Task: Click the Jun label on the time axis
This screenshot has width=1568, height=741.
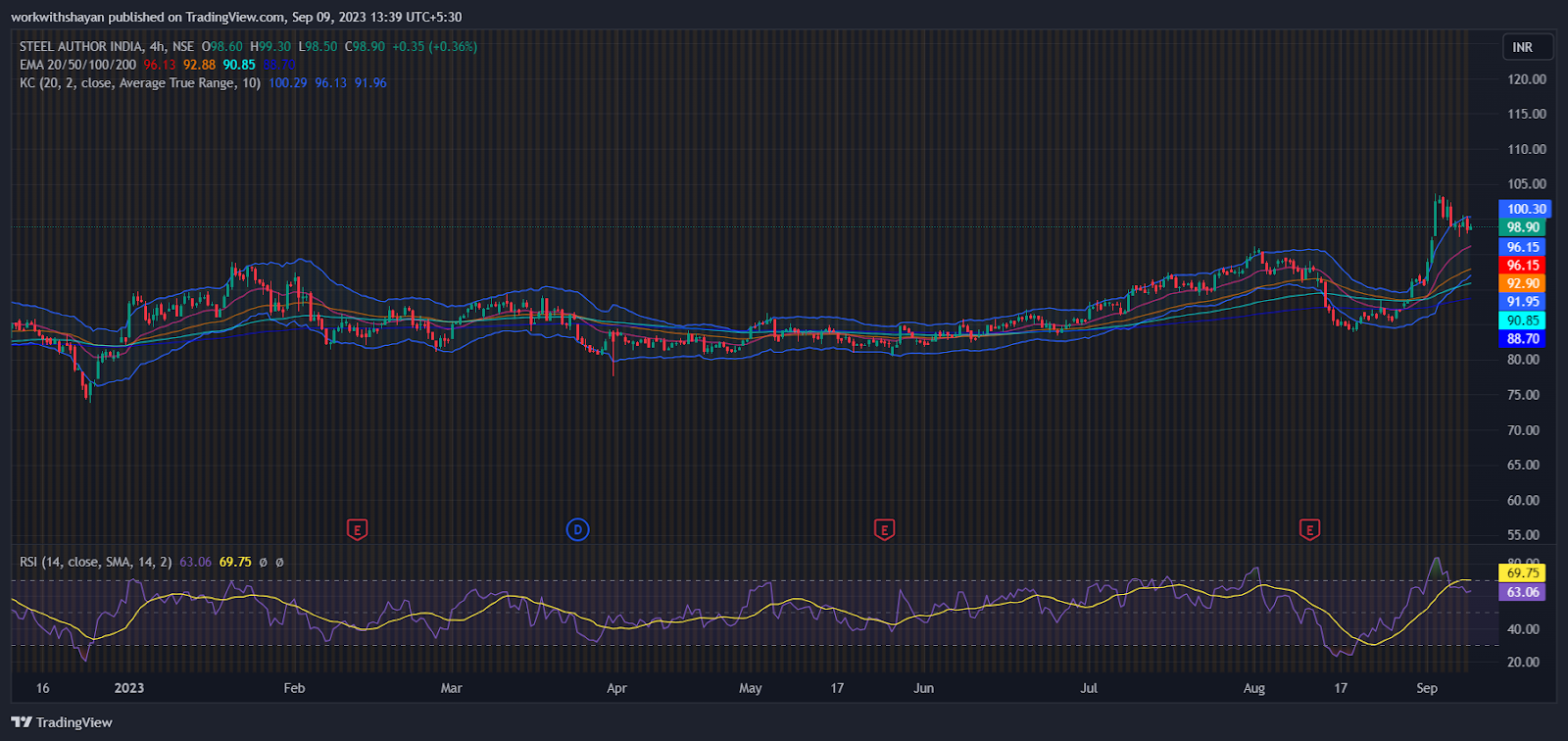Action: 924,688
